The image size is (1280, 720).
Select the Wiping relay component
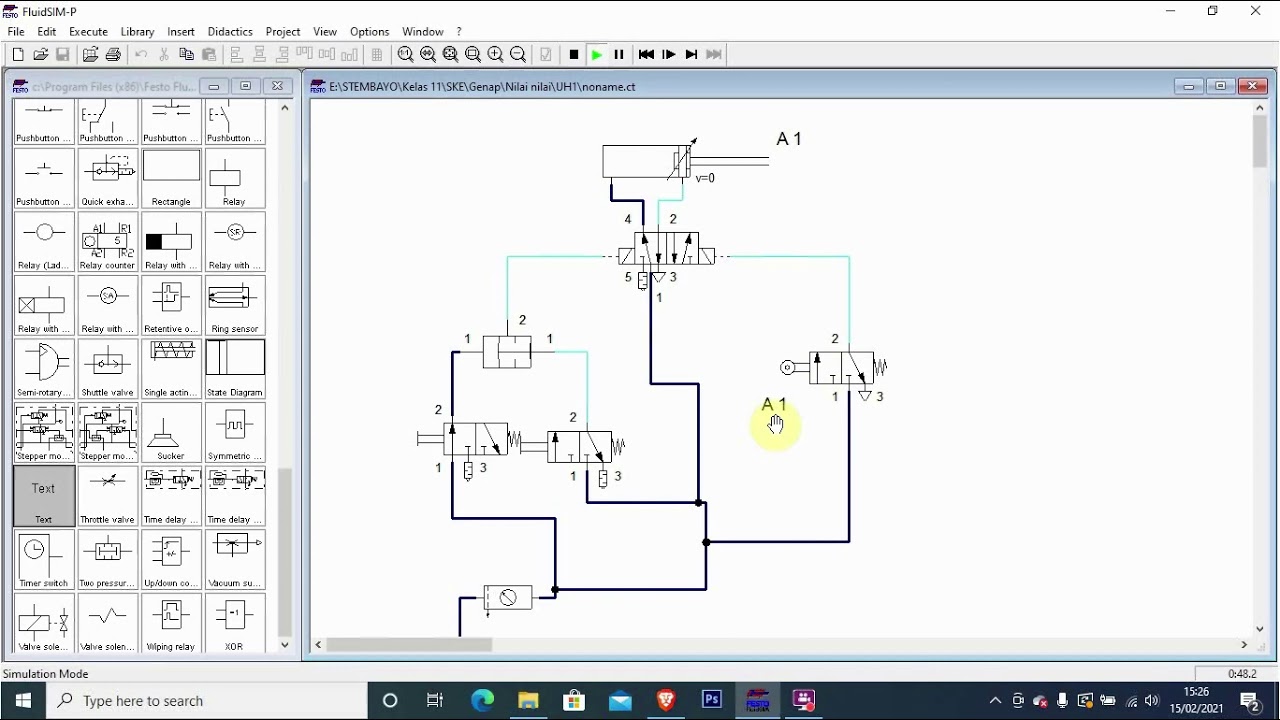[x=171, y=623]
